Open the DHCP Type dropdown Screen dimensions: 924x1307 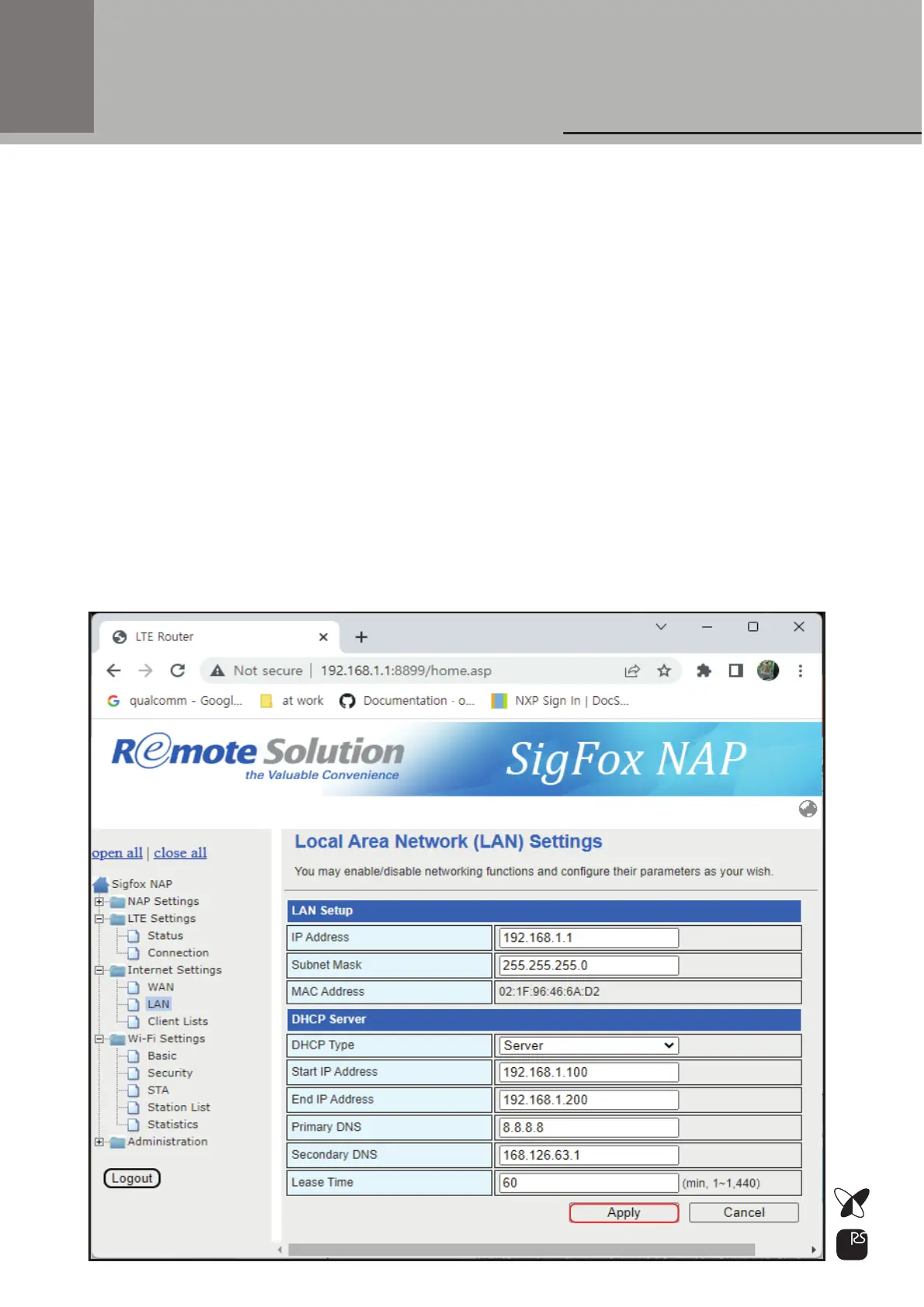point(589,1045)
